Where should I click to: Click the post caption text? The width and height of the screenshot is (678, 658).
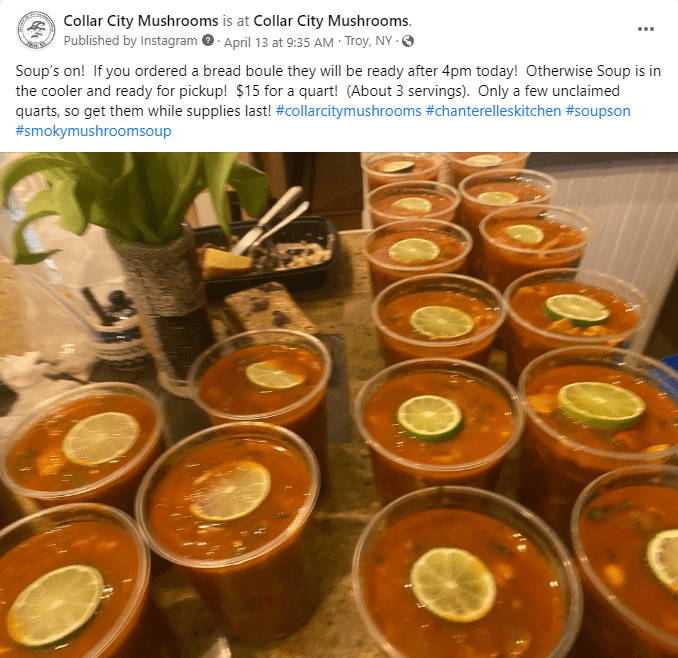(x=338, y=101)
